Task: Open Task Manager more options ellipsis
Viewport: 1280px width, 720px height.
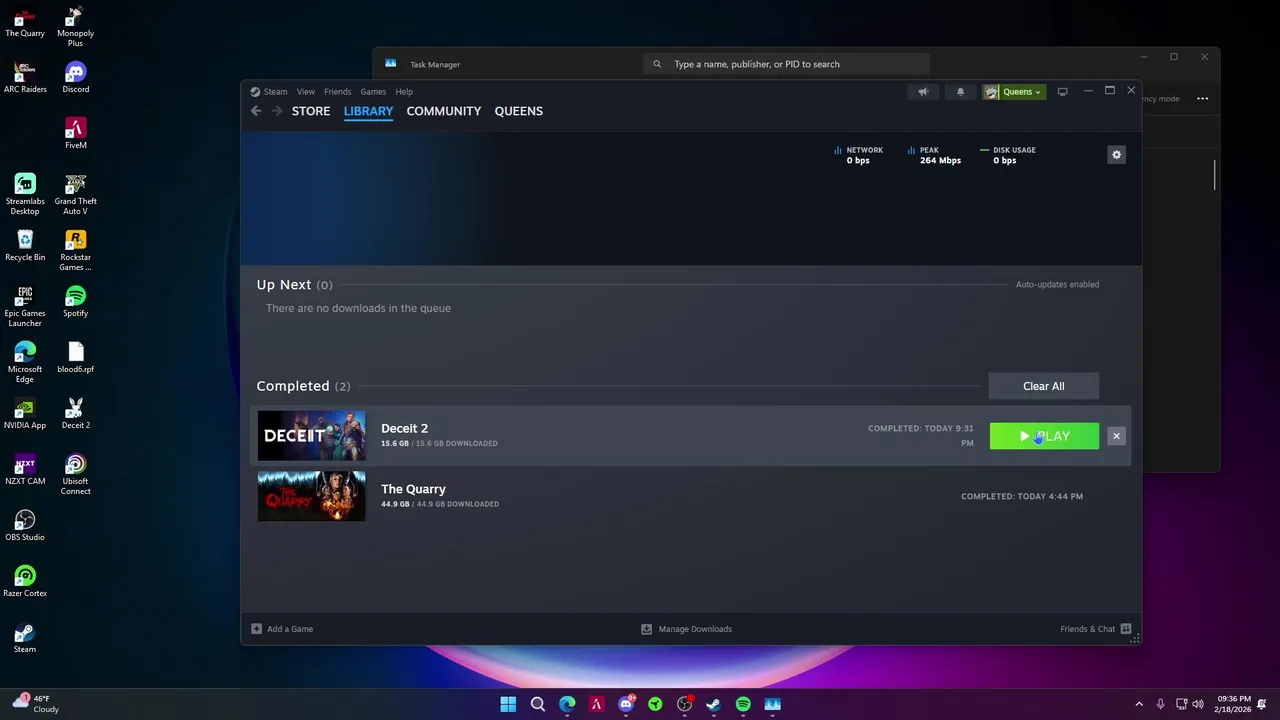Action: click(1202, 99)
